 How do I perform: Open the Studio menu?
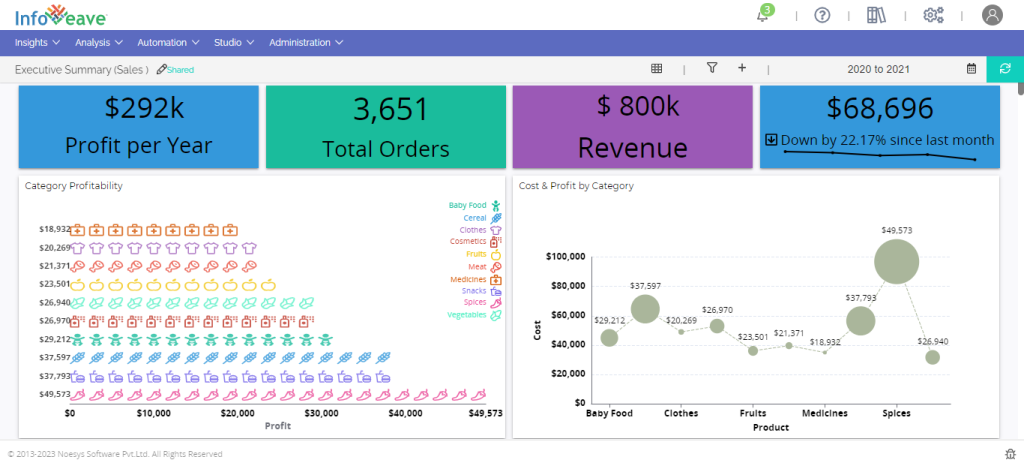pos(234,43)
